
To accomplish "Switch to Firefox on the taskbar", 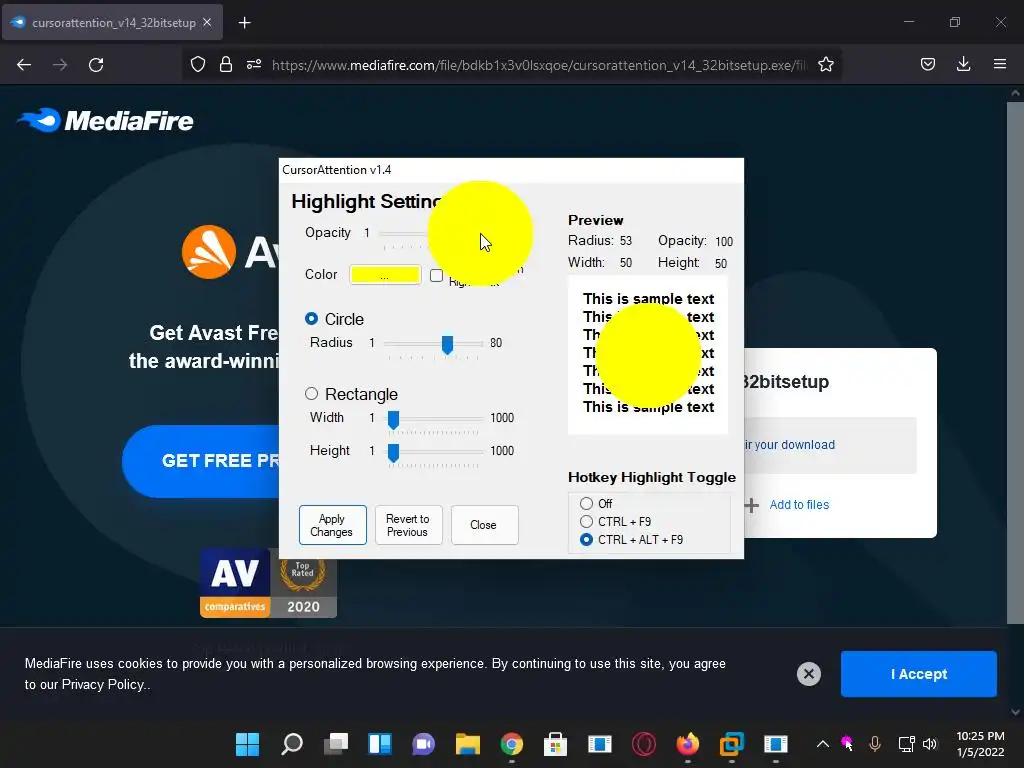I will point(687,744).
